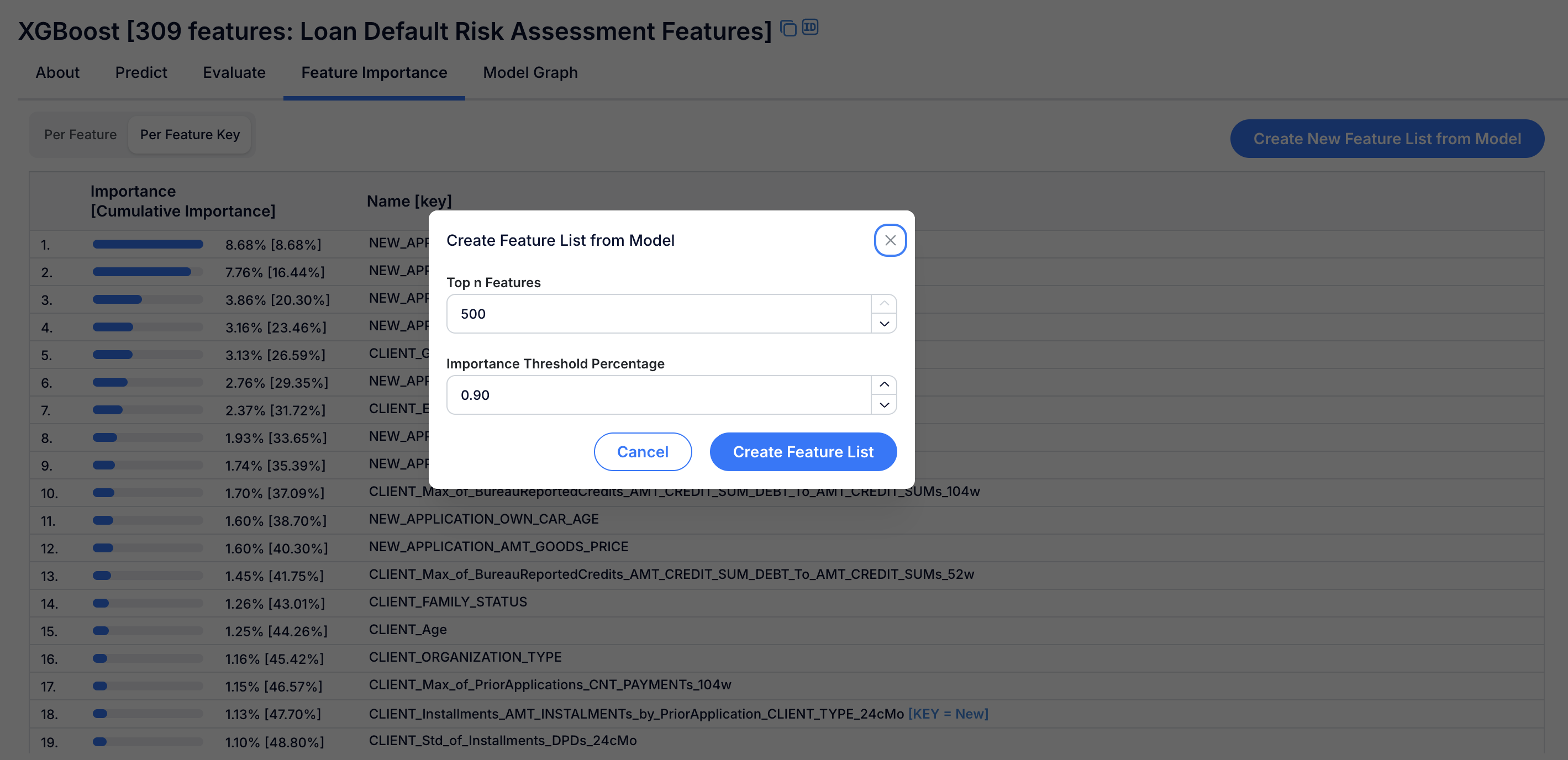Select the Per Feature Key toggle
The height and width of the screenshot is (760, 1568).
click(x=190, y=134)
